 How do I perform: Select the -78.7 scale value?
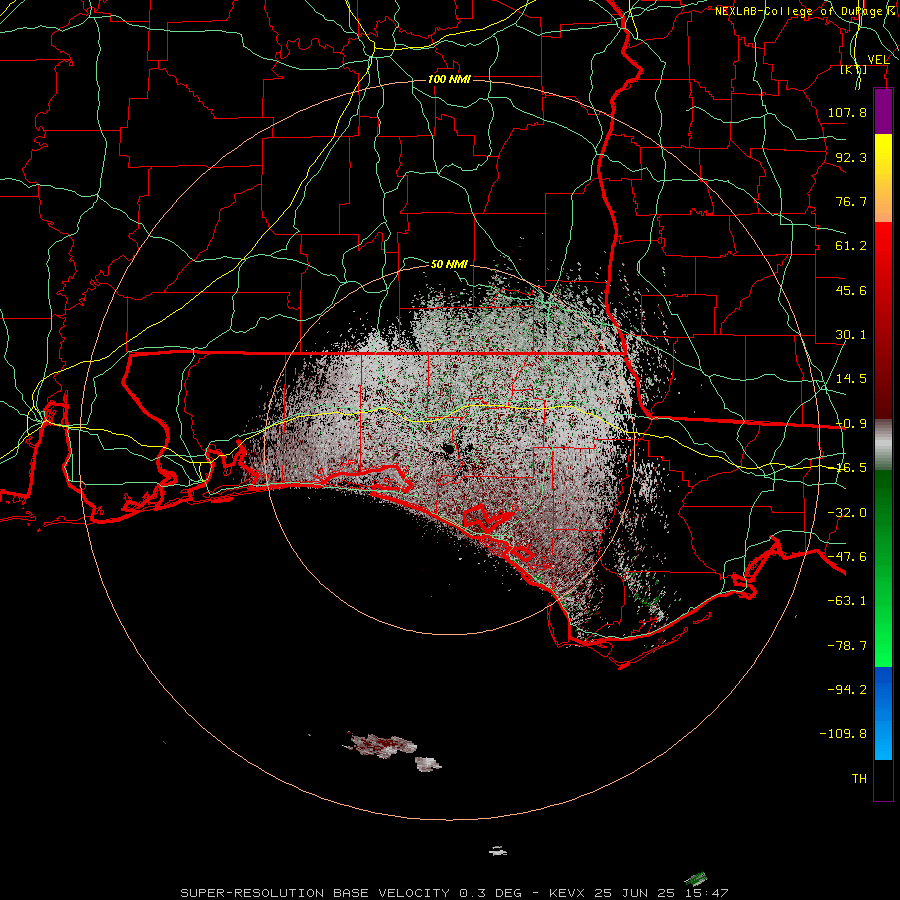click(x=847, y=646)
